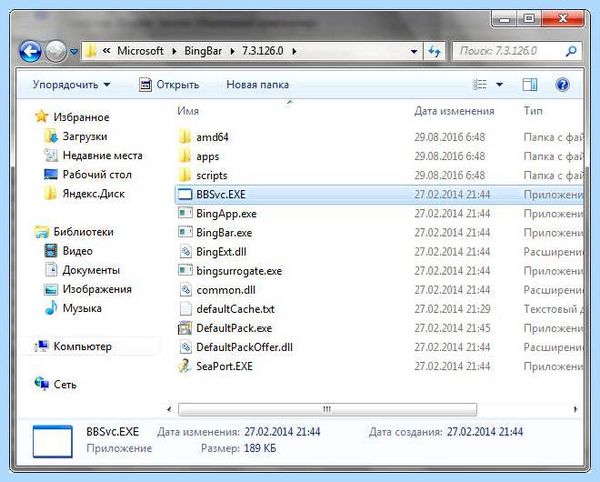The image size is (600, 482).
Task: Open the Упорядочить menu
Action: (x=71, y=85)
